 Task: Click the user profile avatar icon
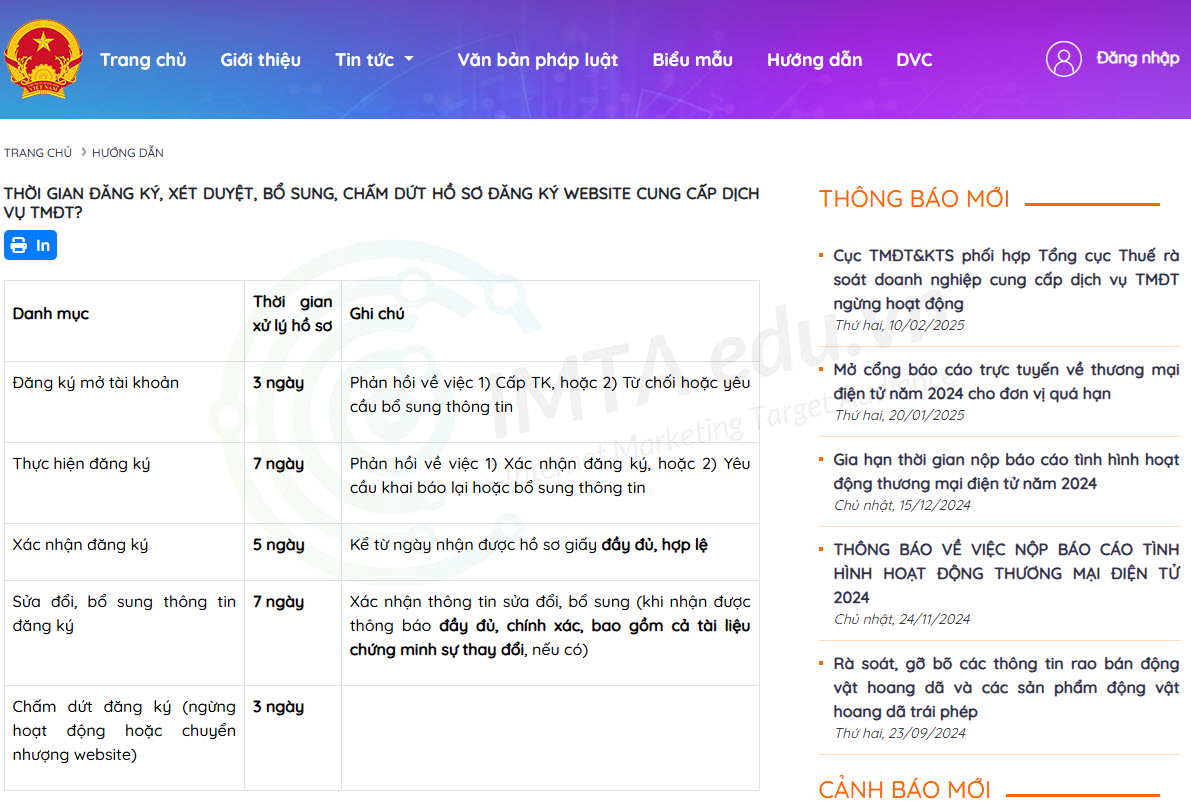(1063, 59)
